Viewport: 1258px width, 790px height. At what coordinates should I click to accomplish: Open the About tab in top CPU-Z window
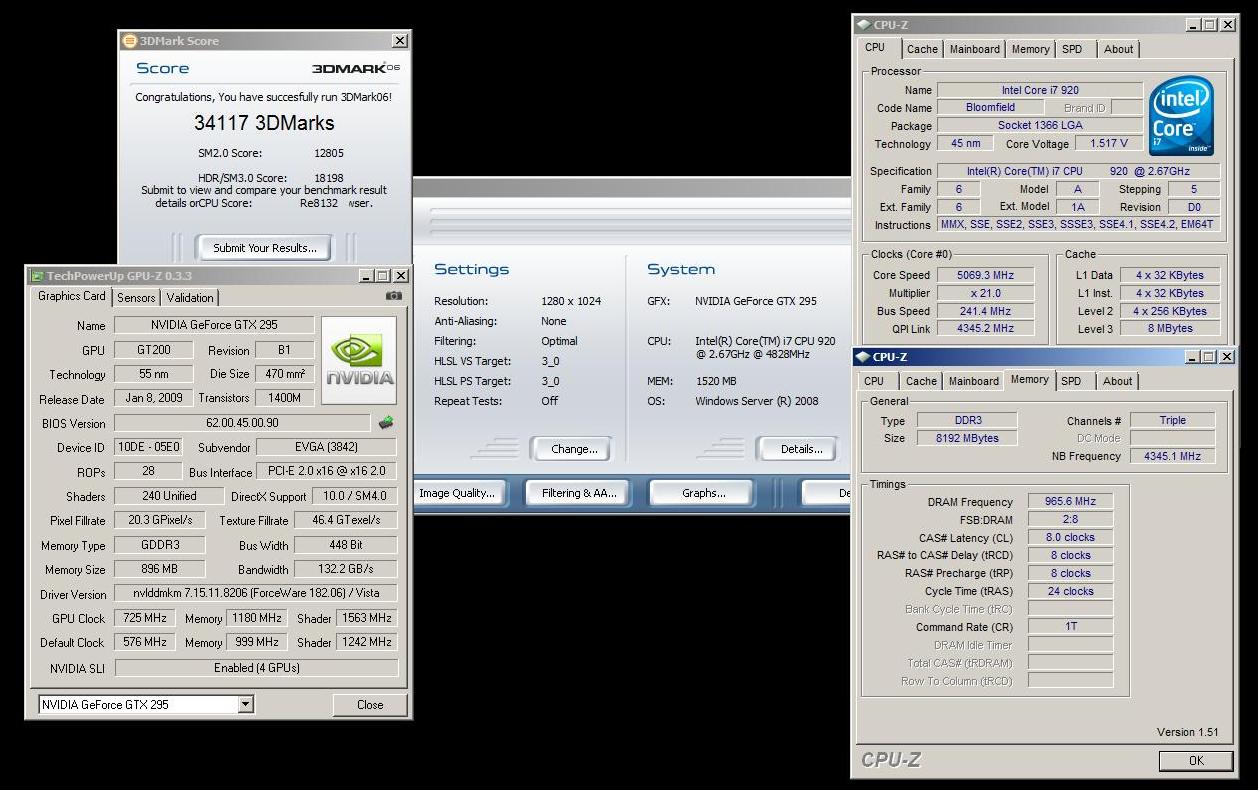pos(1119,49)
